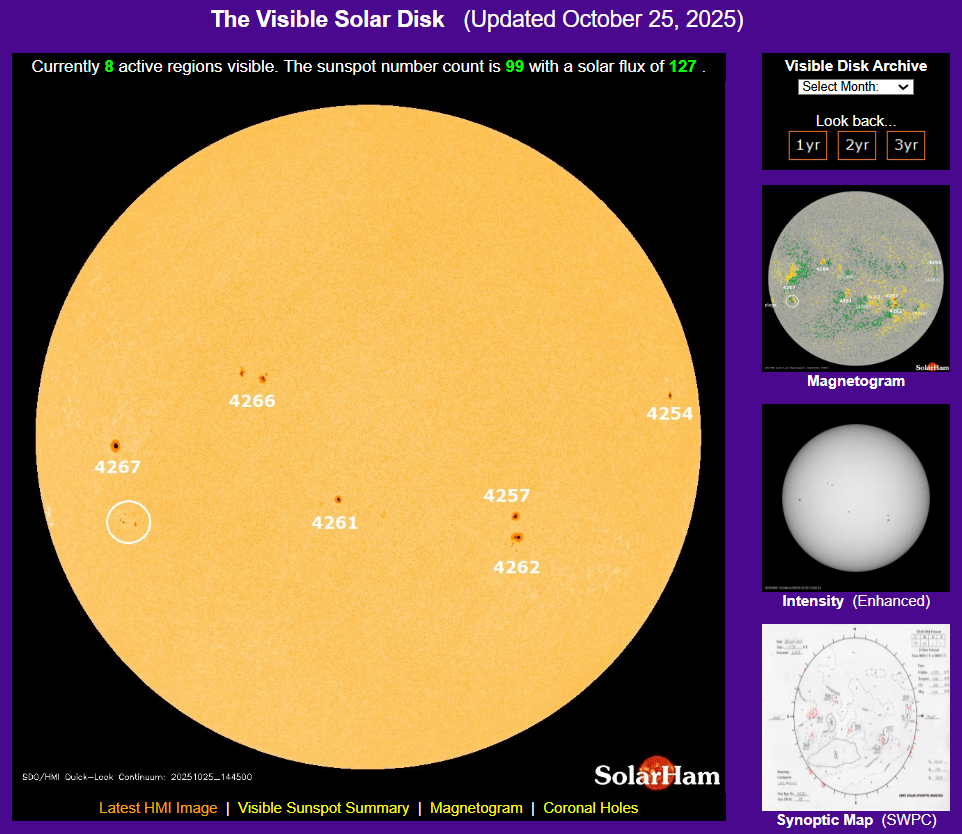Click the 3yr look back button
Image resolution: width=962 pixels, height=834 pixels.
pyautogui.click(x=906, y=145)
